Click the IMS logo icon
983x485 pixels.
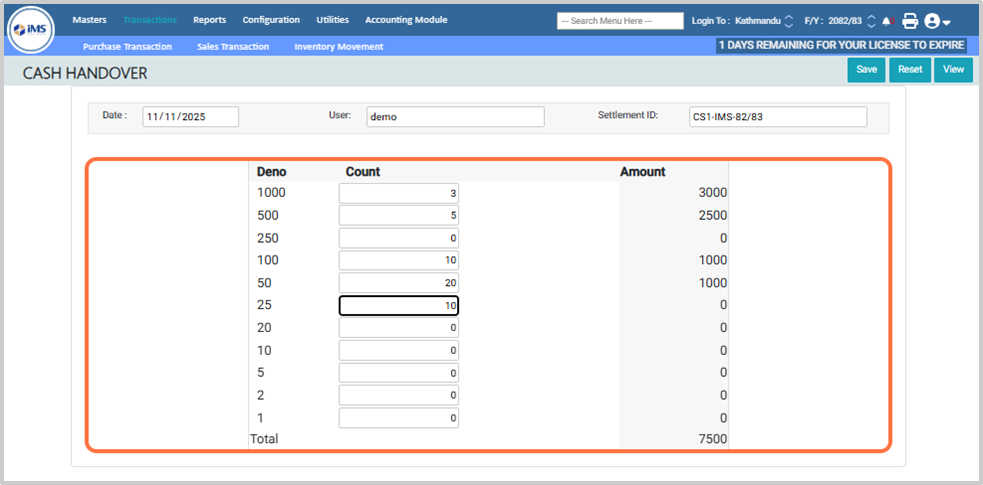(x=30, y=29)
